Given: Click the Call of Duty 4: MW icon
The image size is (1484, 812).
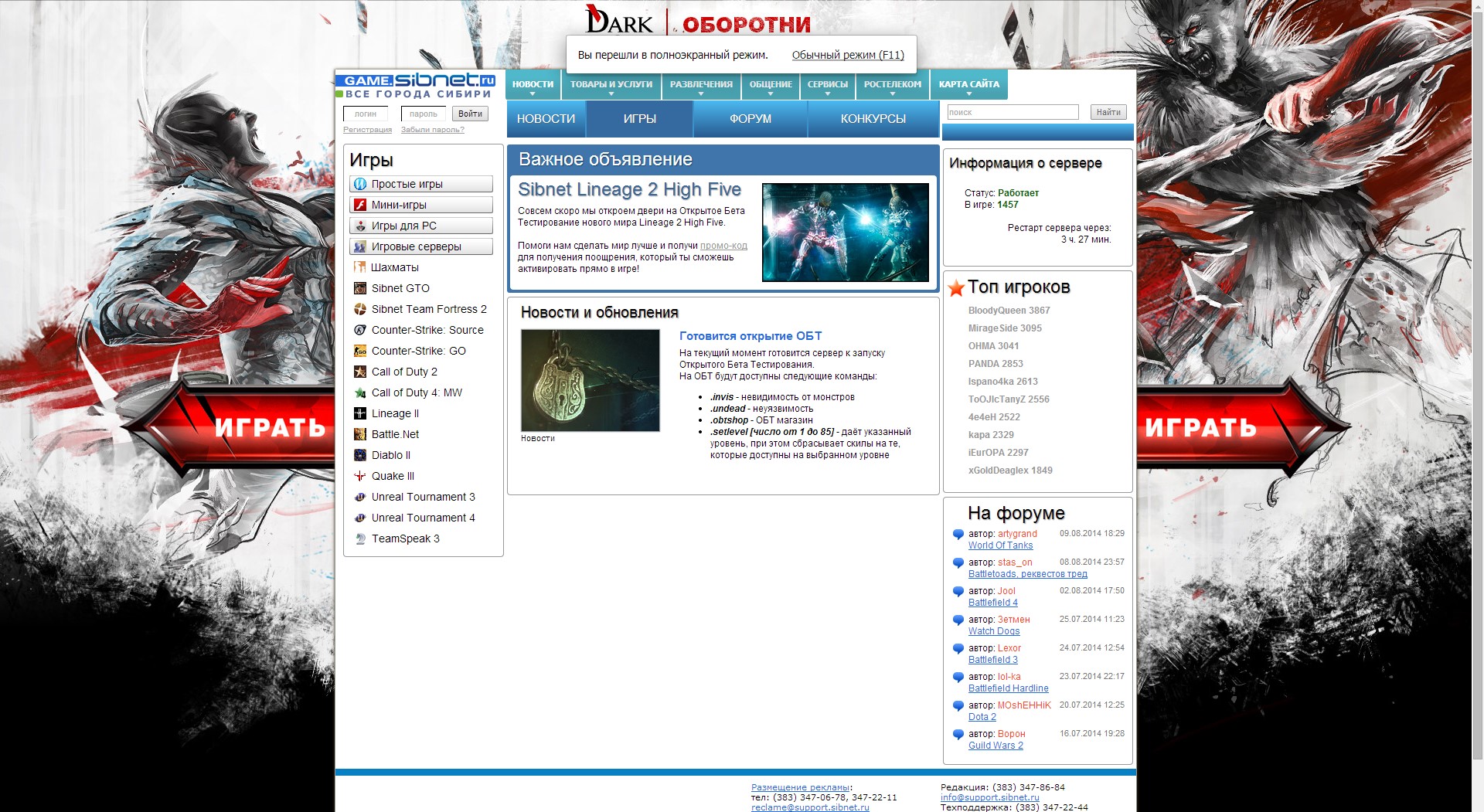Looking at the screenshot, I should tap(359, 392).
